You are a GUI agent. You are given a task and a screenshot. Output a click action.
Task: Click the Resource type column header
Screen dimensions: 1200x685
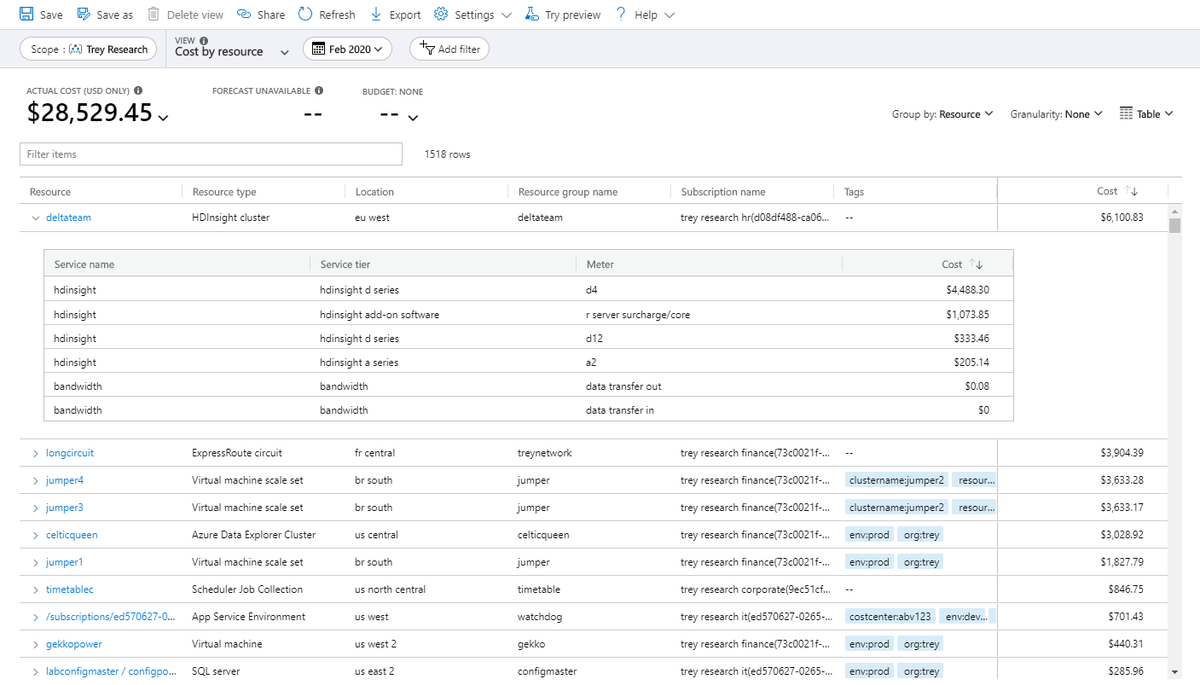(x=224, y=192)
